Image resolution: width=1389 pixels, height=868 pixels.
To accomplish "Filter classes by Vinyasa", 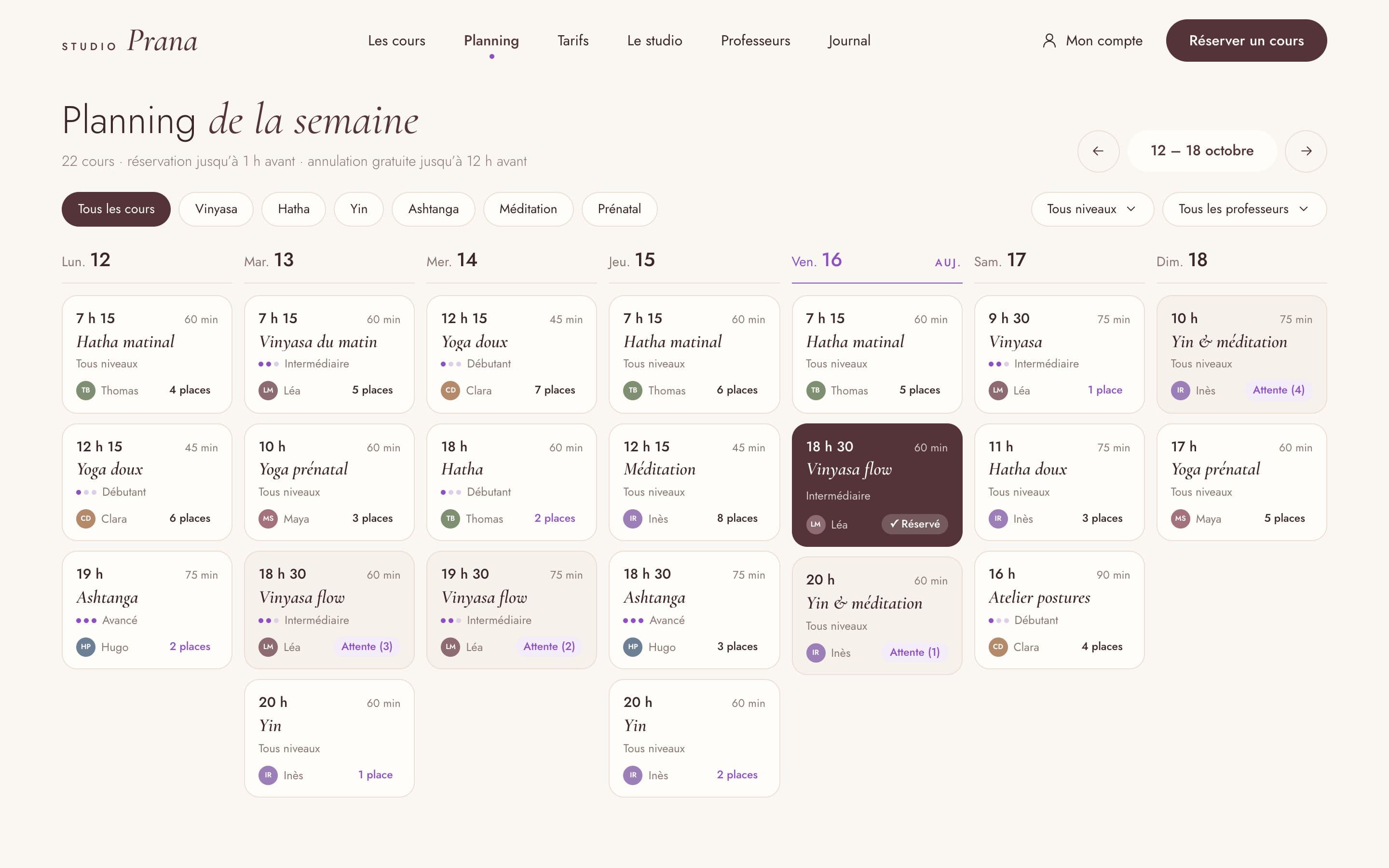I will (216, 209).
